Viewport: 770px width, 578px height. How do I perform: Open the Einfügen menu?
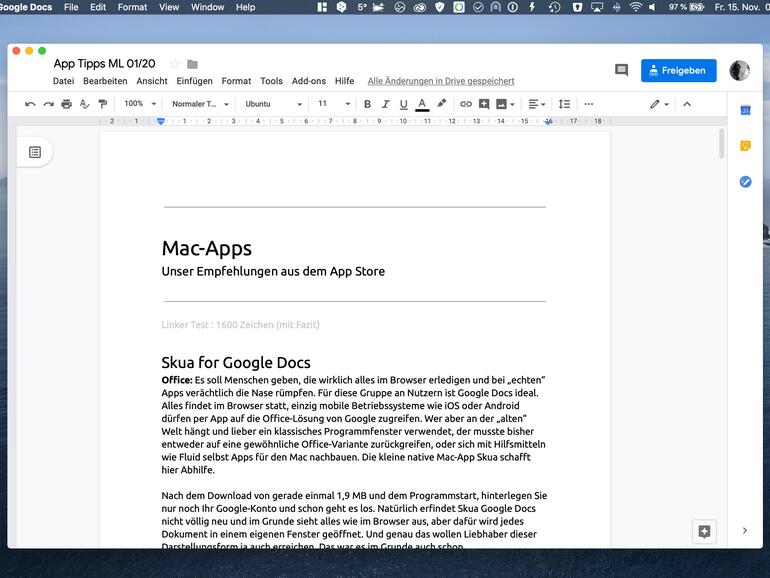coord(194,81)
